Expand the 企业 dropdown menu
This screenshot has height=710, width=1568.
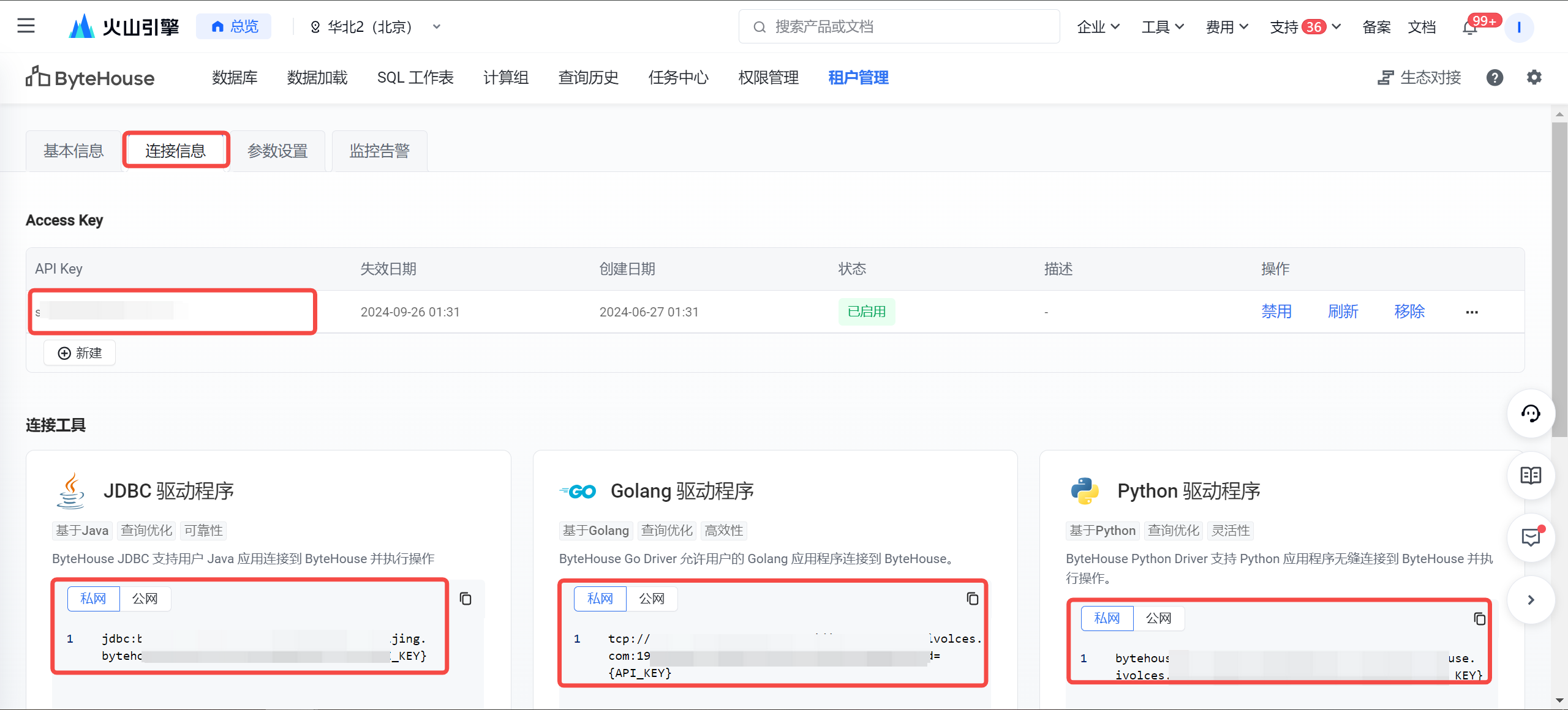tap(1099, 27)
